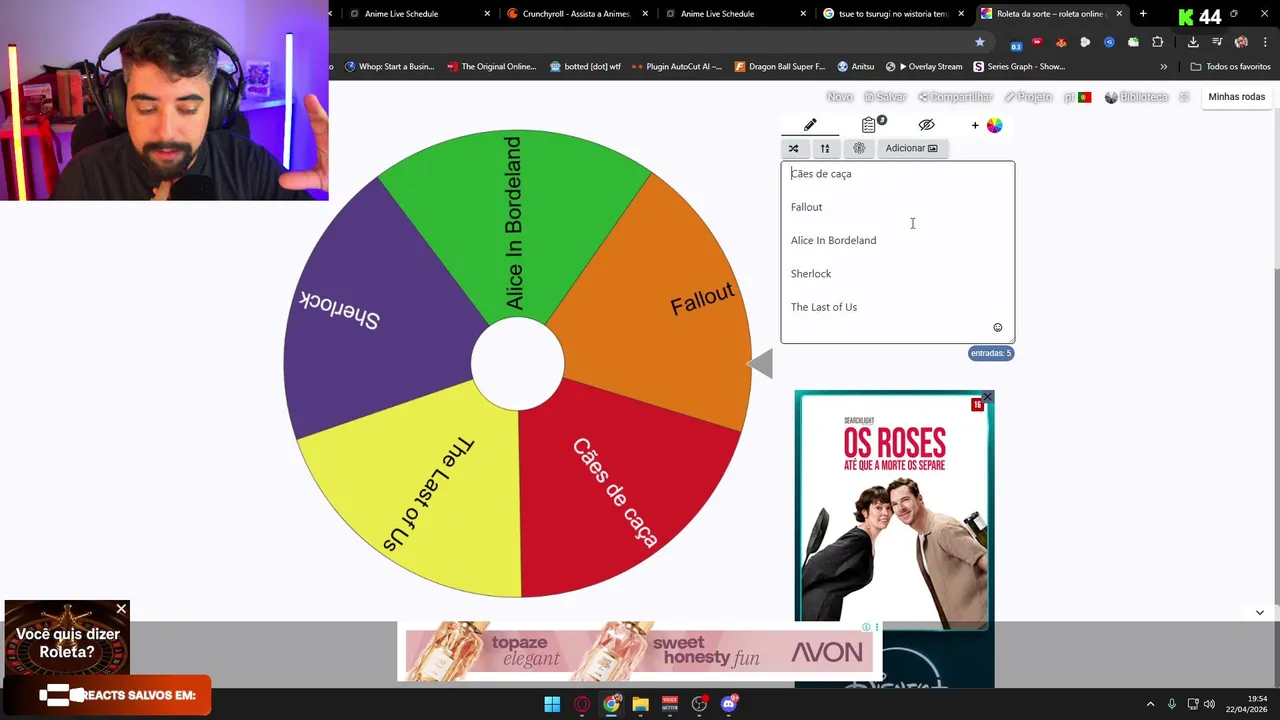1280x720 pixels.
Task: Open the browser extensions puzzle icon
Action: [x=1158, y=42]
